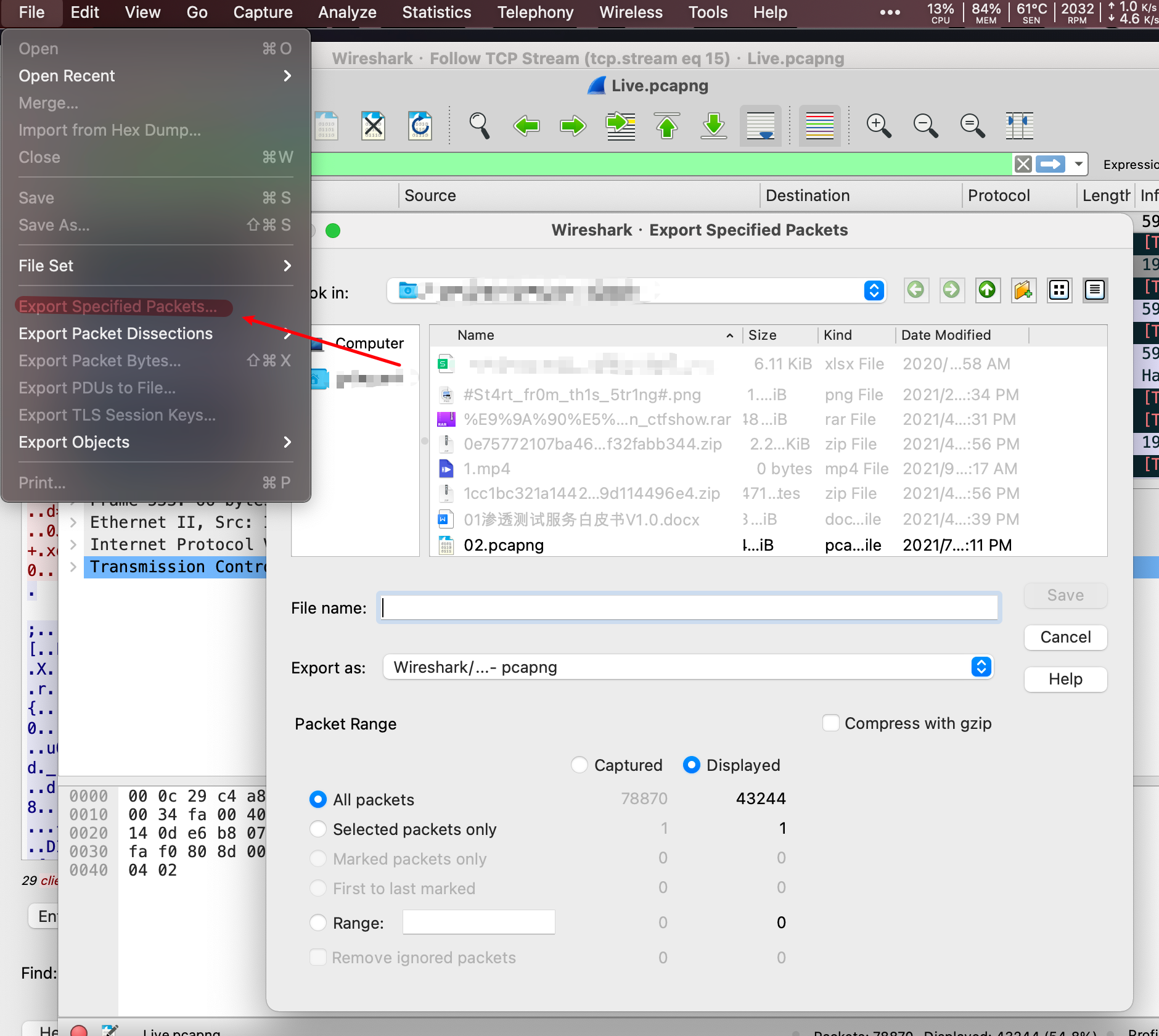Expand Transmission Control tree row
This screenshot has height=1036, width=1159.
click(73, 567)
